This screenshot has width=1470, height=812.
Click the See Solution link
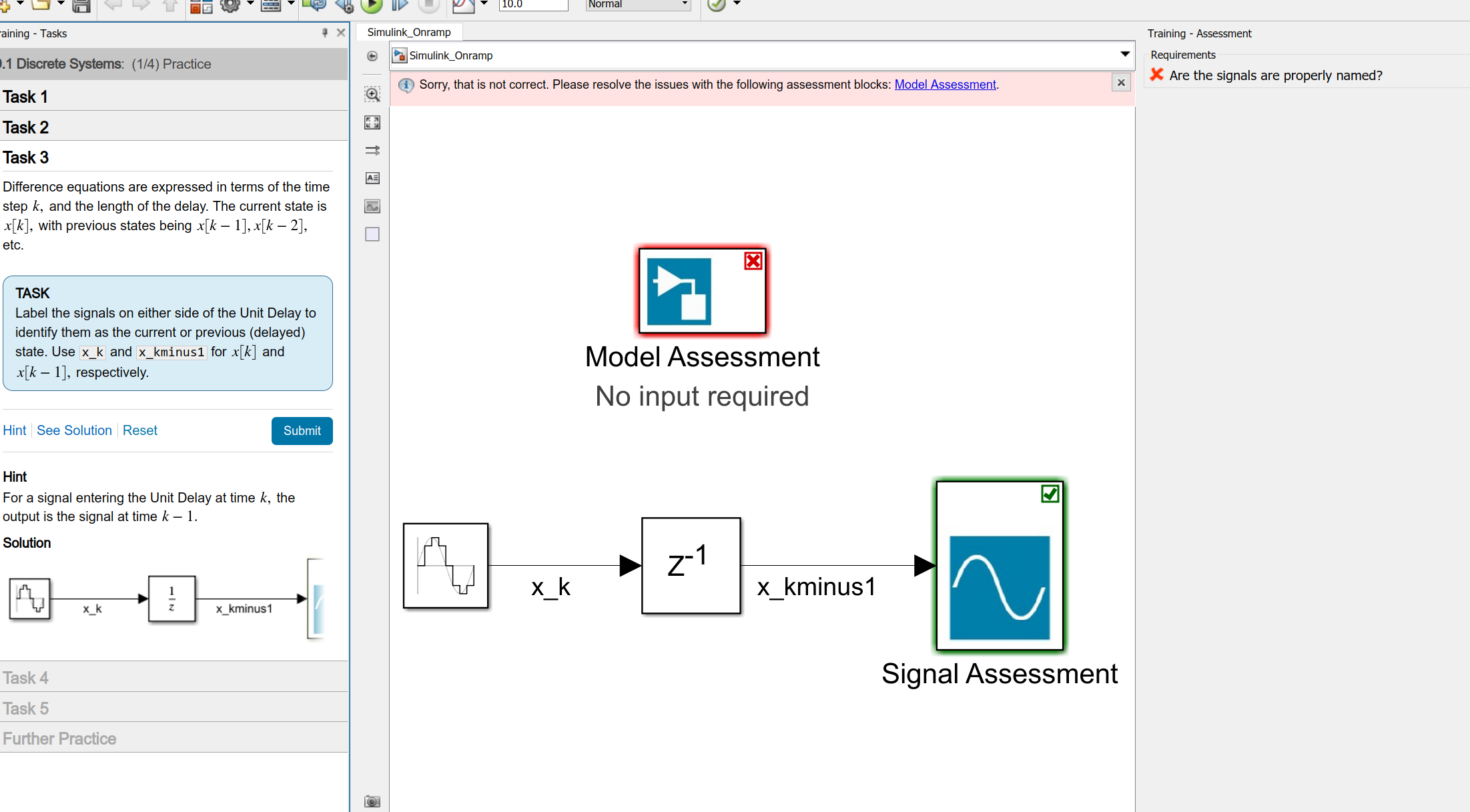(74, 430)
